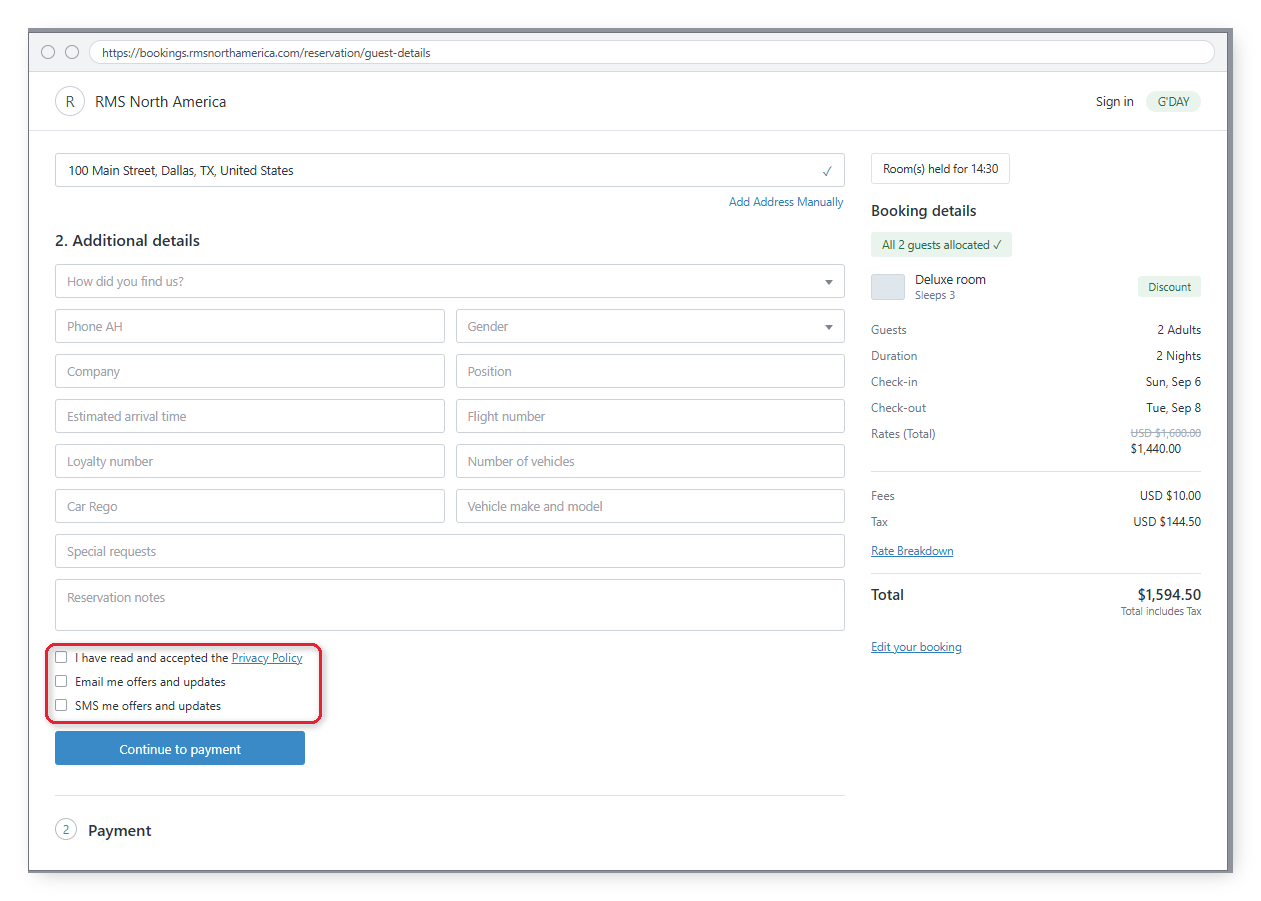Click the Booking details heading

tap(924, 211)
